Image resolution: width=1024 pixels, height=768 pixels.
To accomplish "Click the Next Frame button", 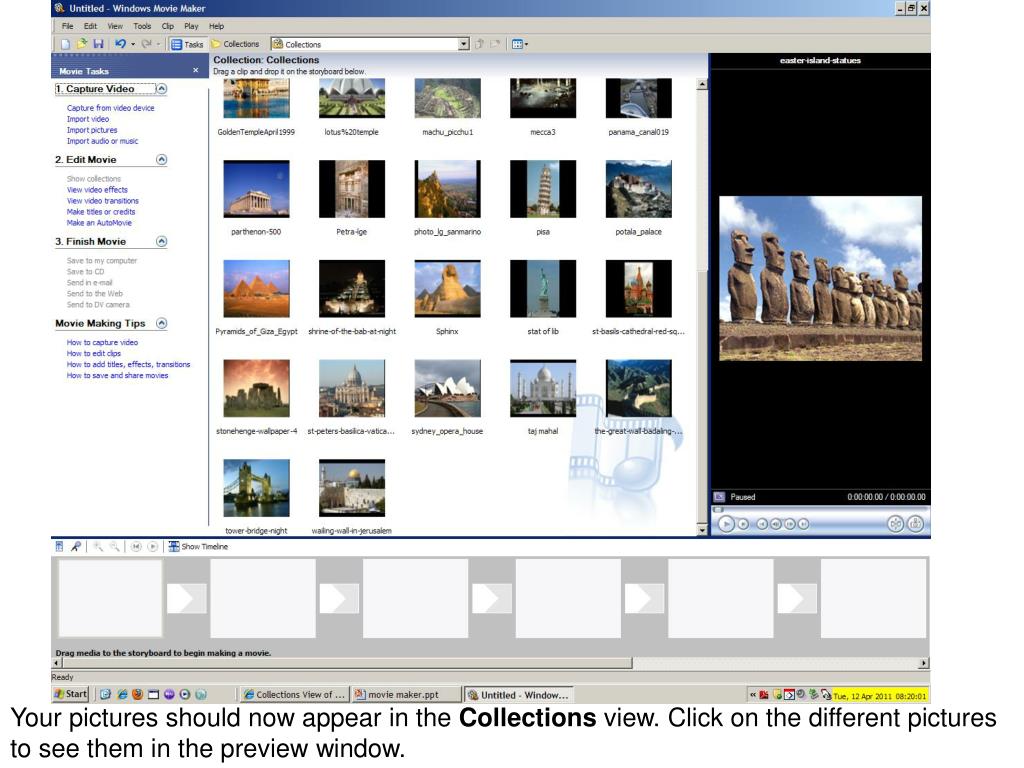I will pyautogui.click(x=790, y=524).
